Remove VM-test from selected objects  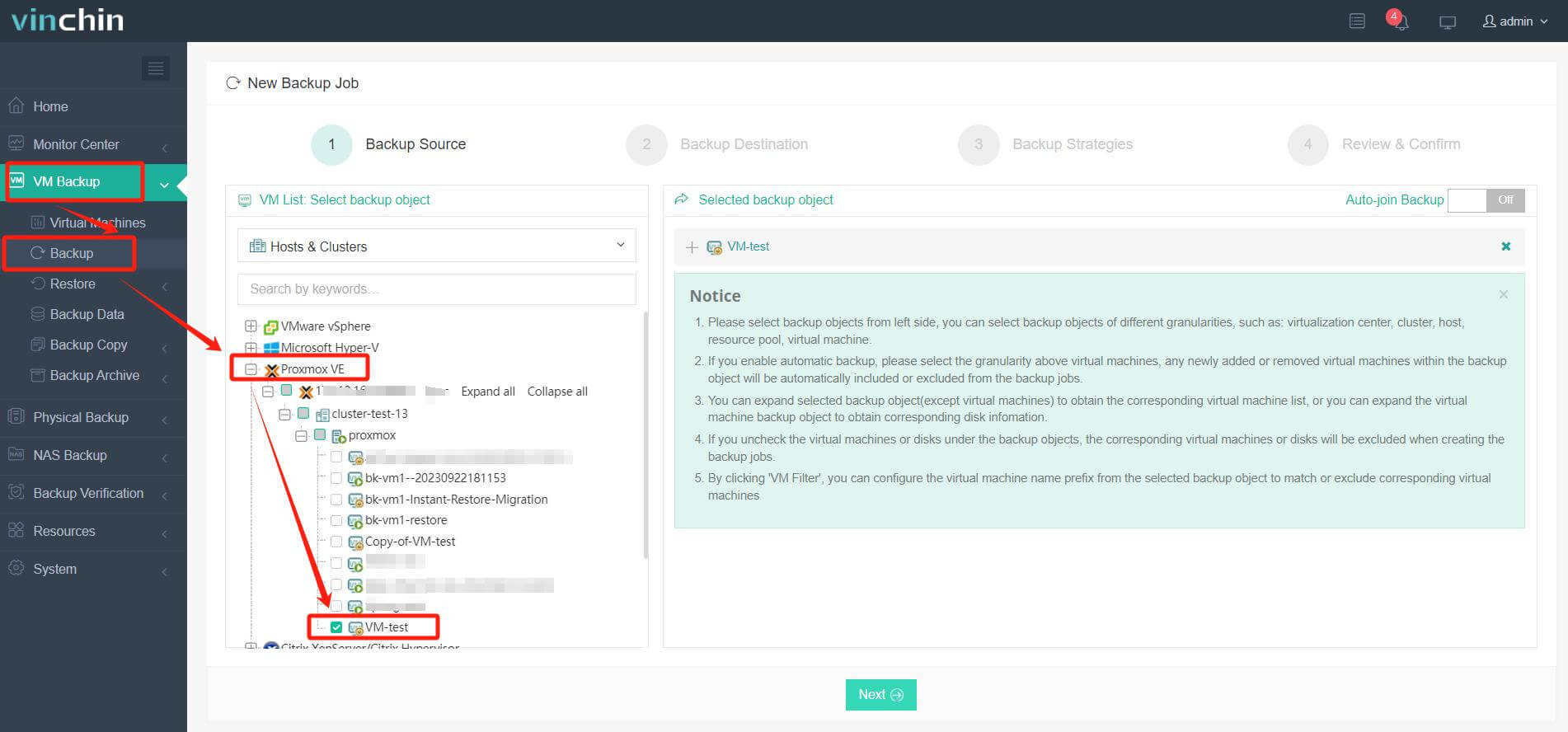pyautogui.click(x=1506, y=246)
